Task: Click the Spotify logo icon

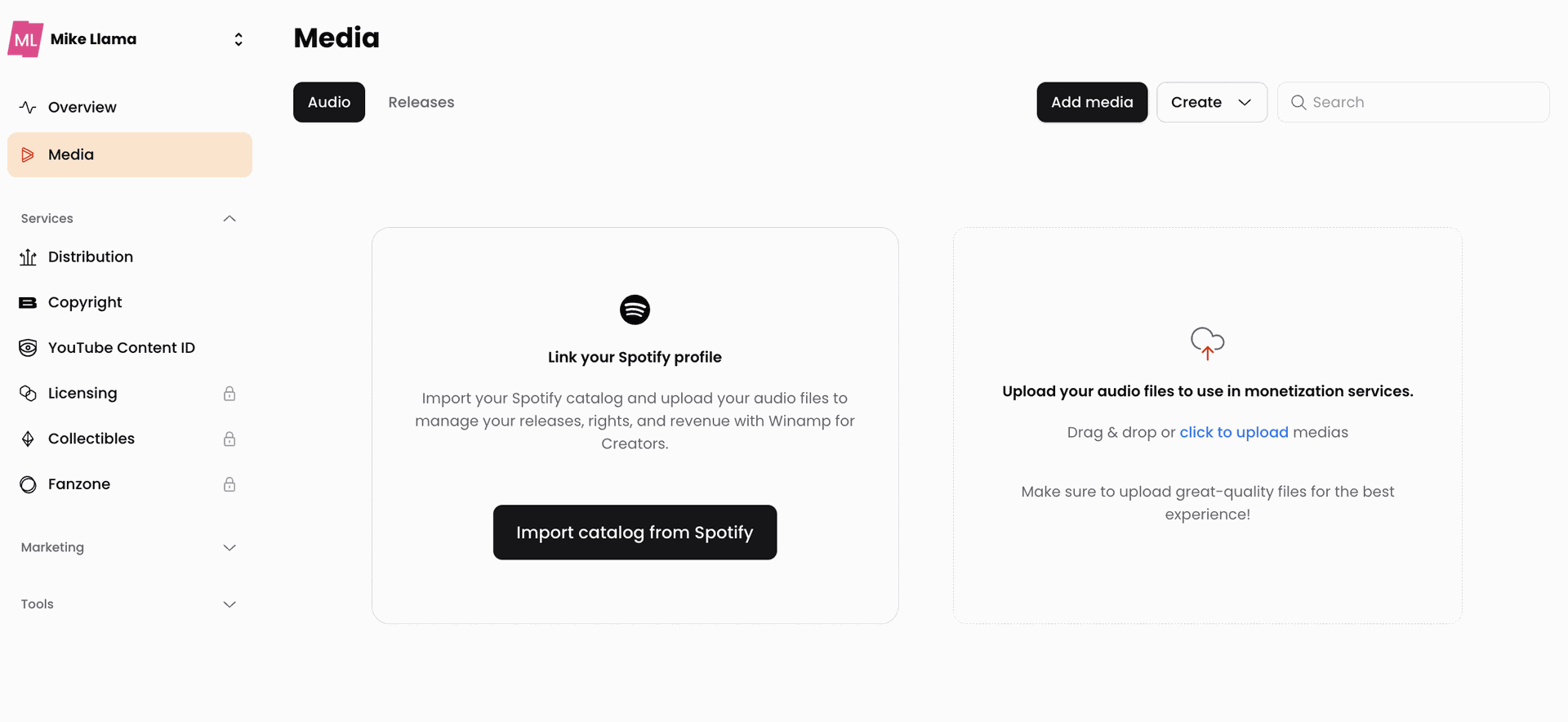Action: [x=635, y=310]
